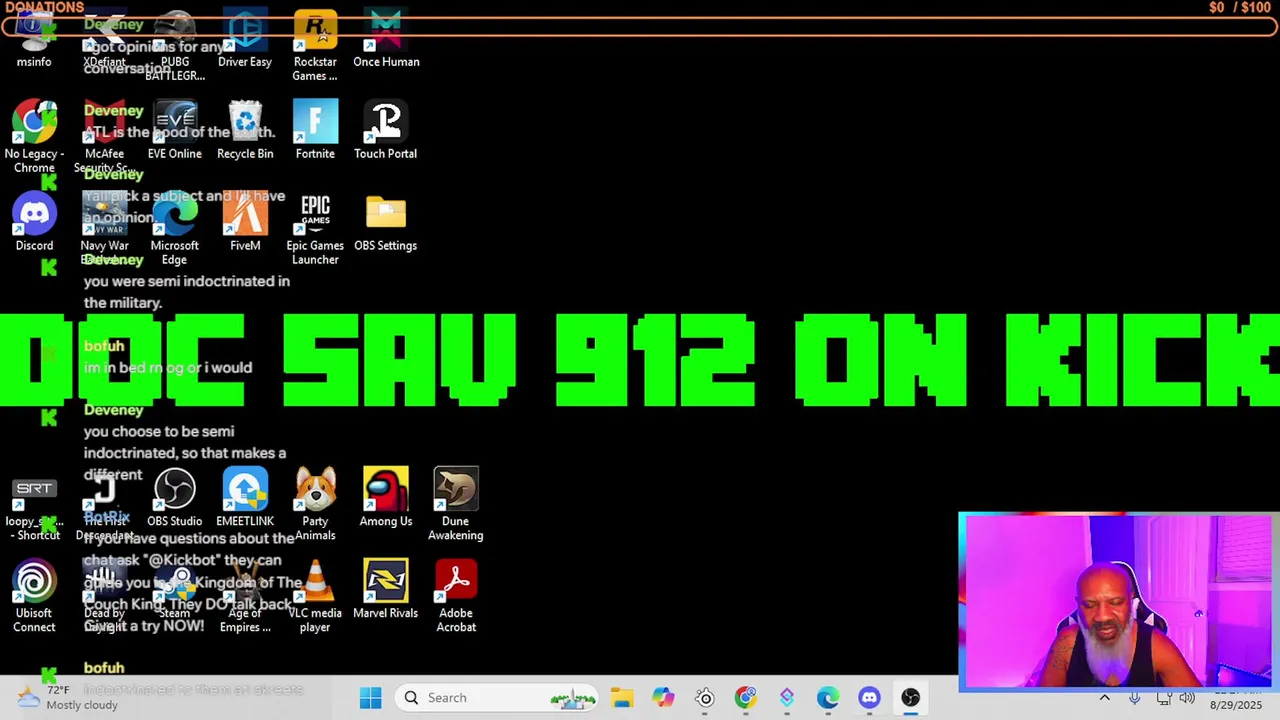Open Microsoft Edge from the taskbar
1280x720 pixels.
click(828, 698)
